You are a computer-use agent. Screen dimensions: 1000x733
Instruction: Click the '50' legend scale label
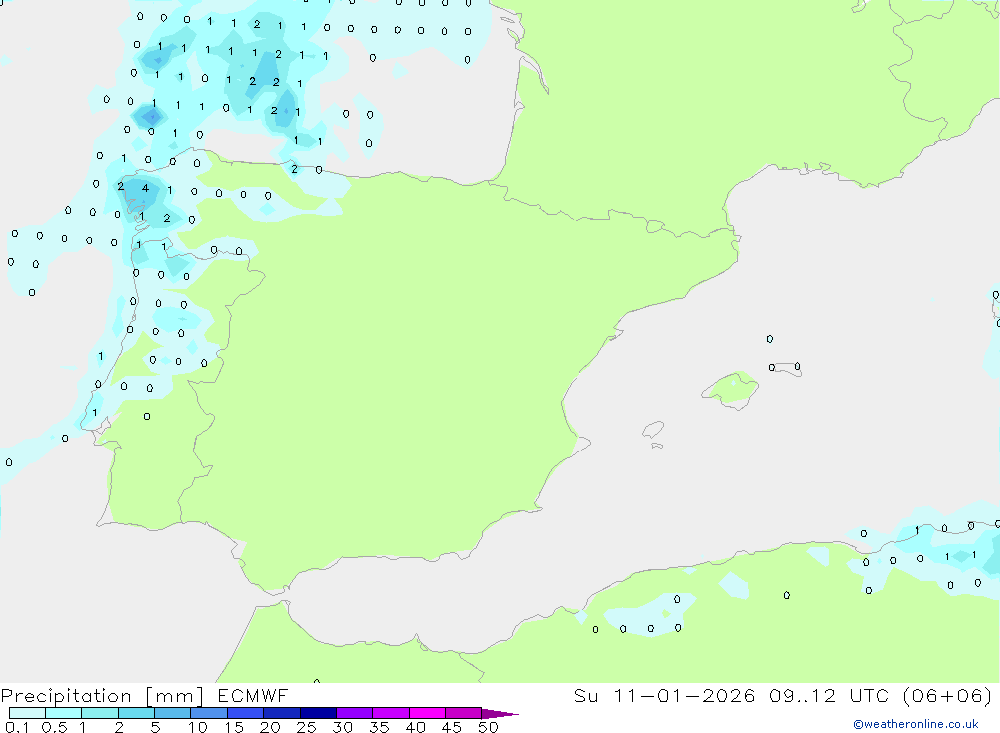click(488, 727)
